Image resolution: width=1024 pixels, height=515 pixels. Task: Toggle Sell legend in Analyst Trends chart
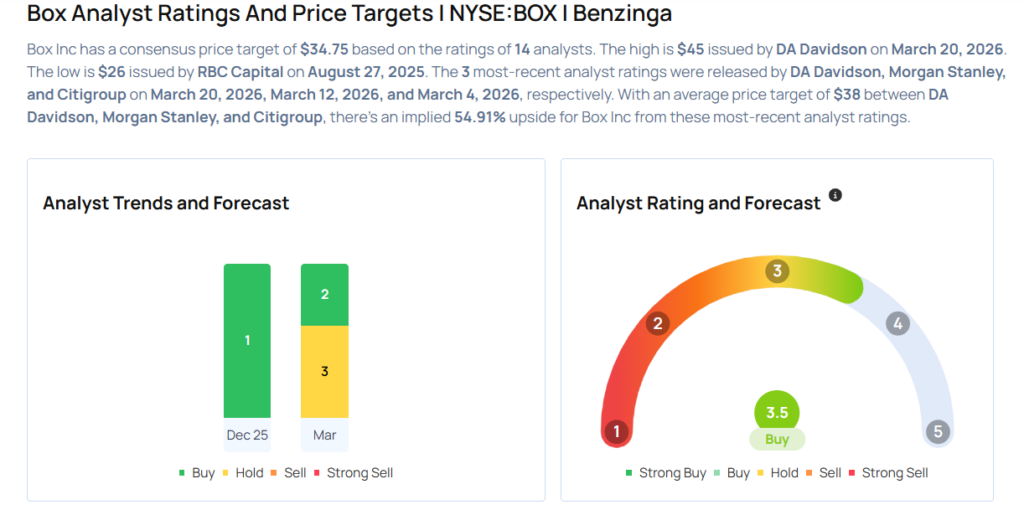pos(291,473)
